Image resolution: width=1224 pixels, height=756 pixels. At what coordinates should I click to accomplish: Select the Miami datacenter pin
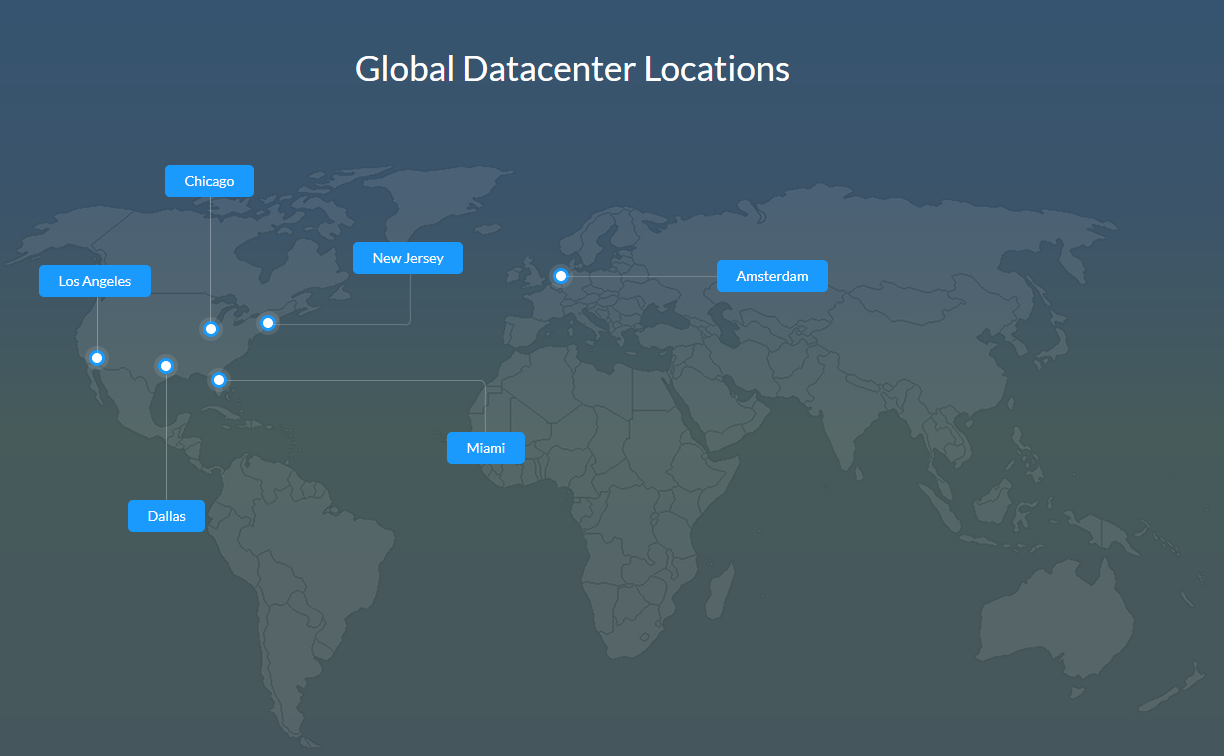coord(218,380)
